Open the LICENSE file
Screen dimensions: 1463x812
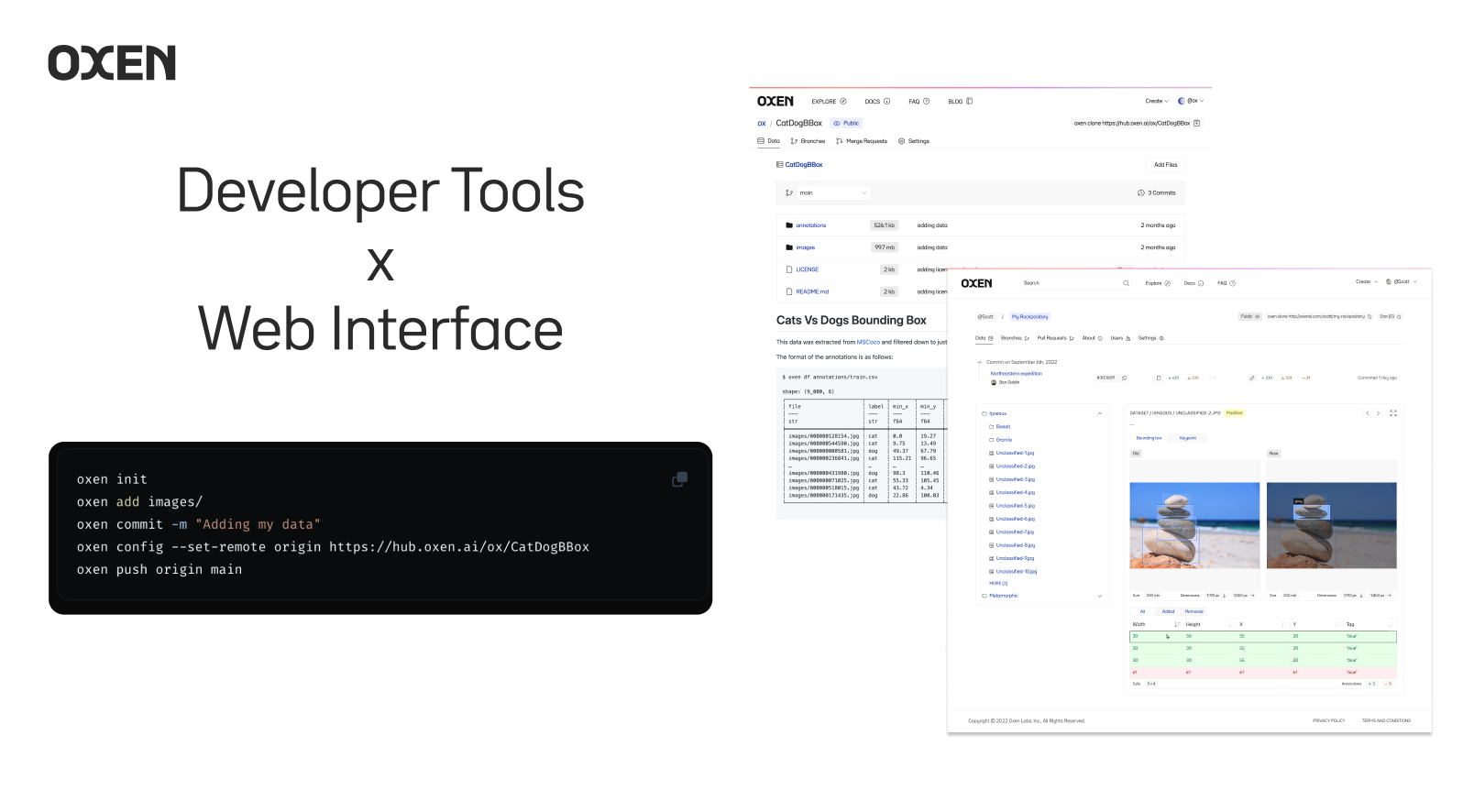(x=807, y=269)
